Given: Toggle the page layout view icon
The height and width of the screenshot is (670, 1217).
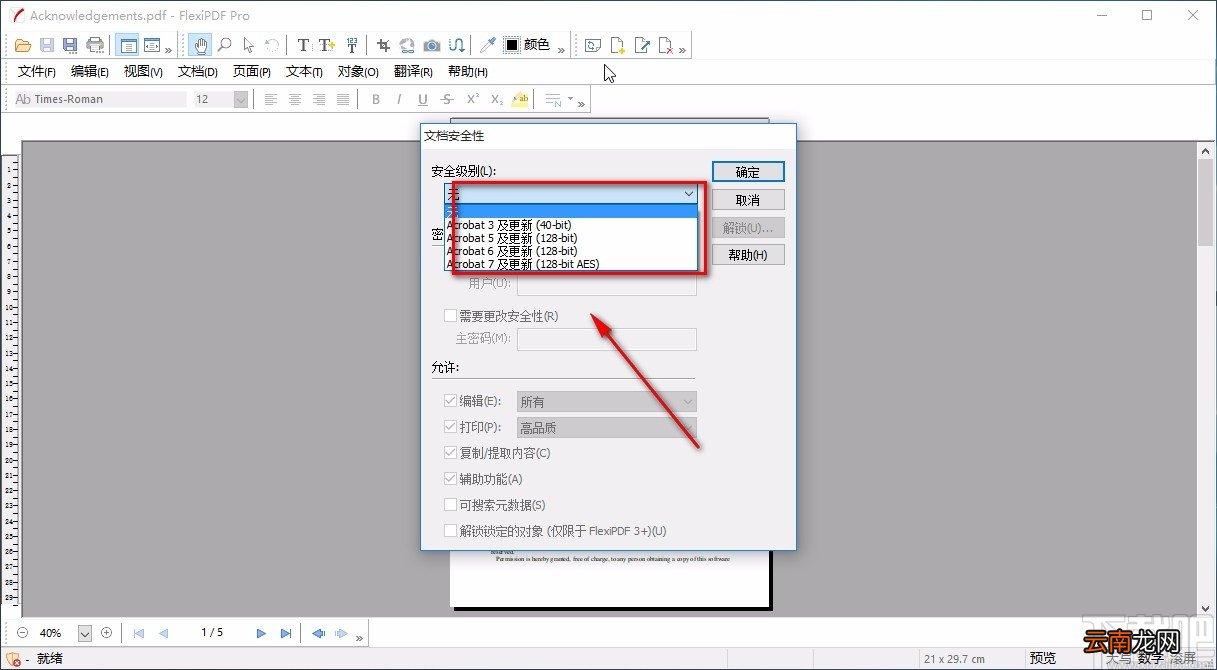Looking at the screenshot, I should coord(127,45).
